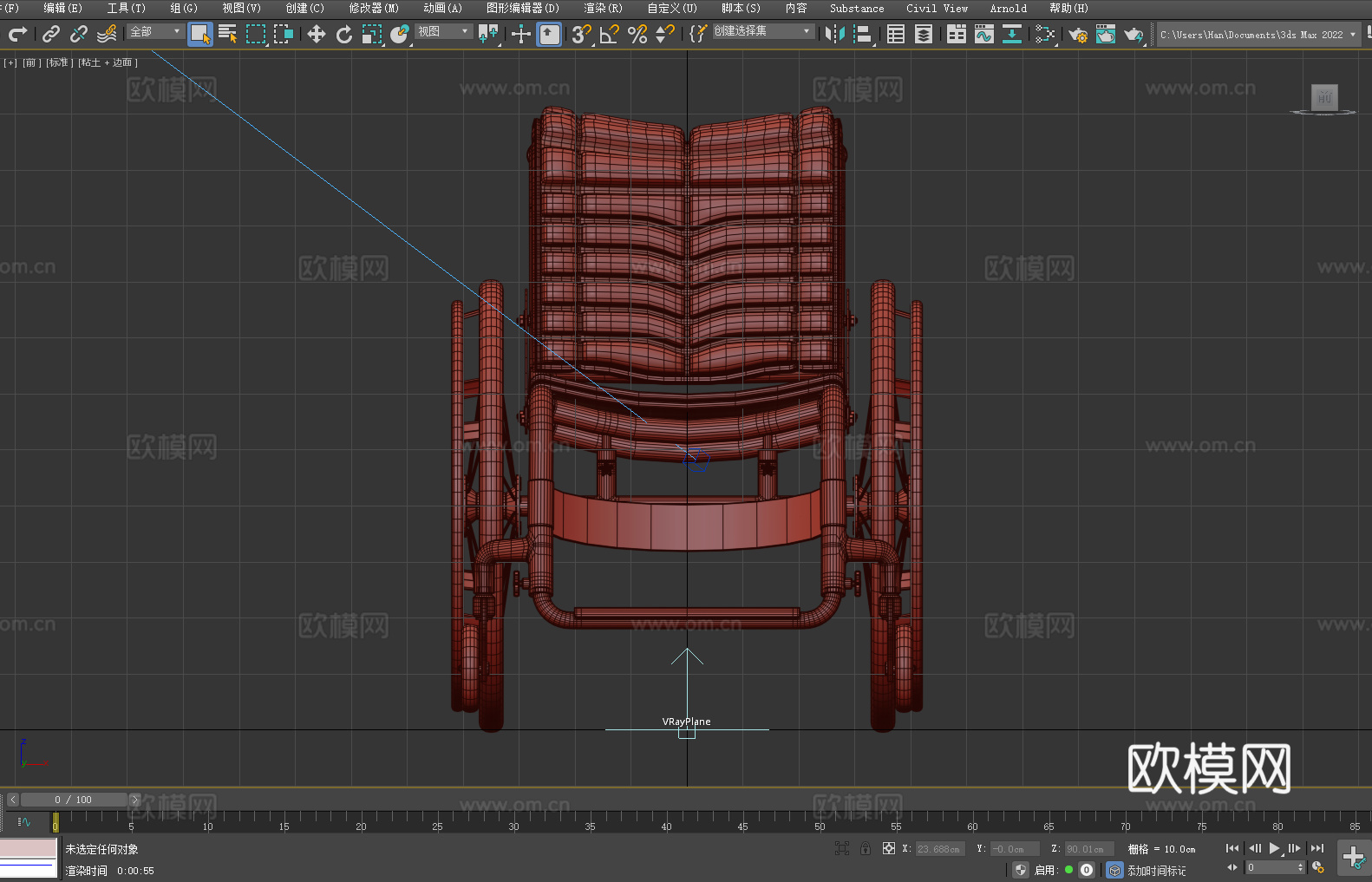Click the [标准] viewport shading preset label
This screenshot has height=882, width=1372.
59,62
